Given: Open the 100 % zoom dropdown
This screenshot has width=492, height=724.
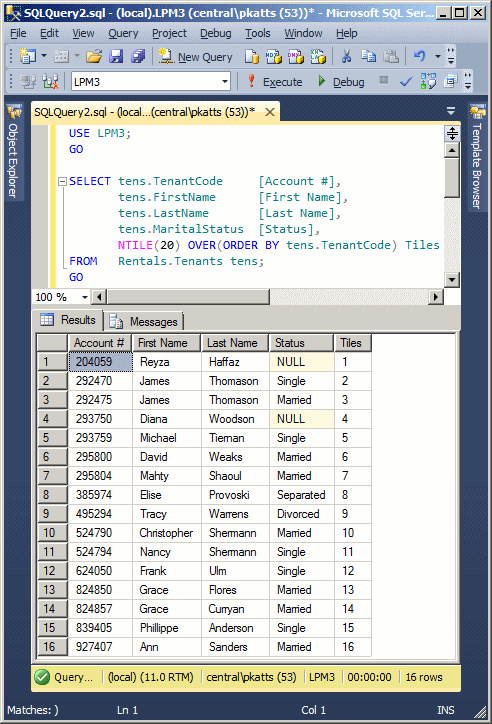Looking at the screenshot, I should point(84,297).
